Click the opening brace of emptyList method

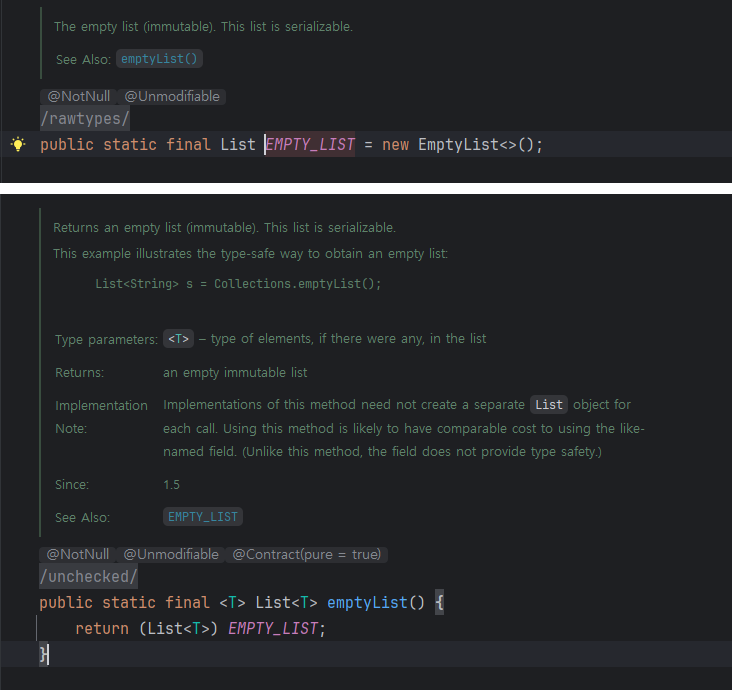[438, 603]
